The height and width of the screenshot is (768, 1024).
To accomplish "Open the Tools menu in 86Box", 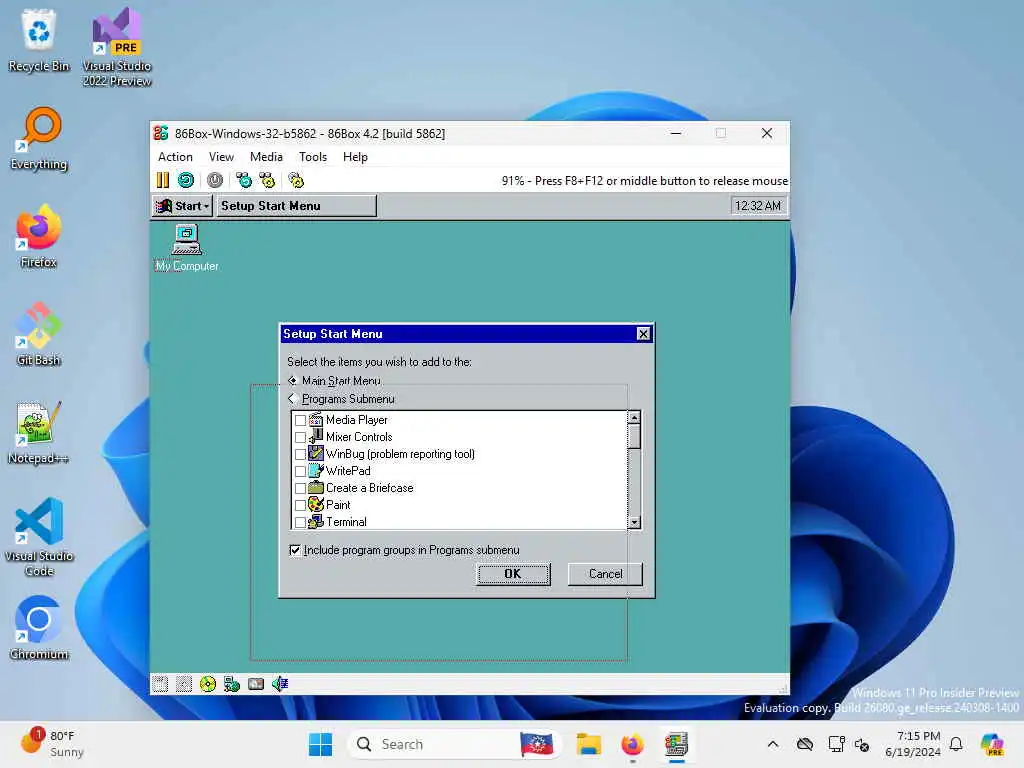I will tap(313, 157).
